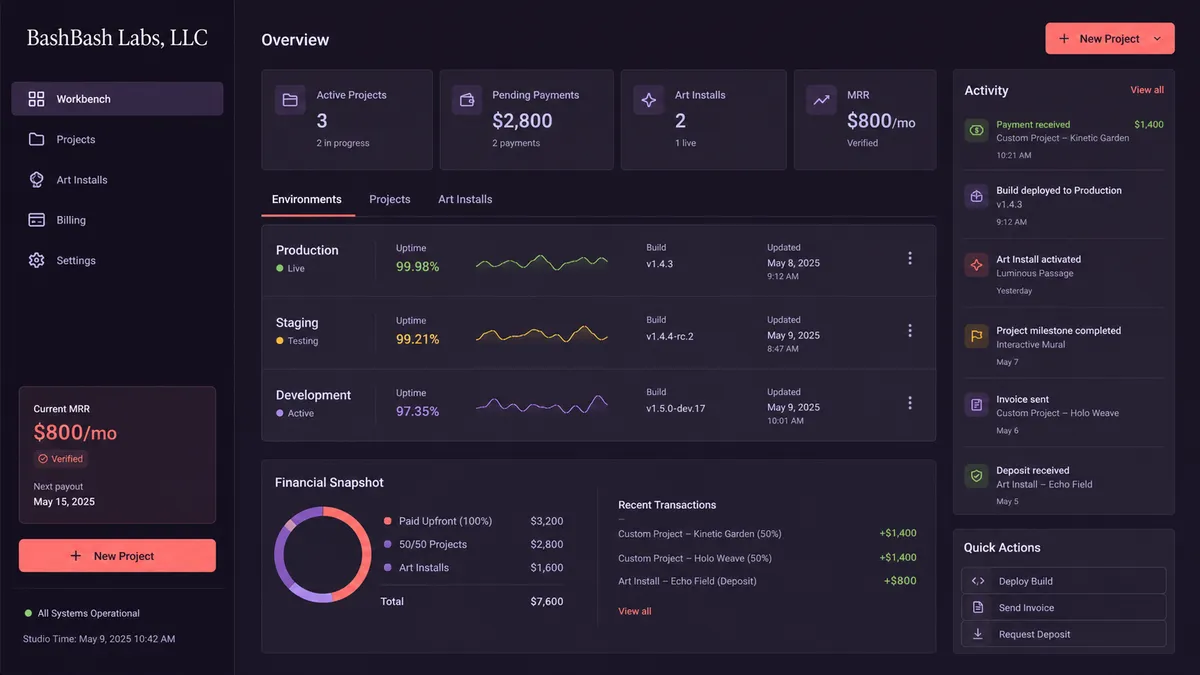Open the Development row three-dot menu
This screenshot has height=675, width=1200.
tap(909, 403)
